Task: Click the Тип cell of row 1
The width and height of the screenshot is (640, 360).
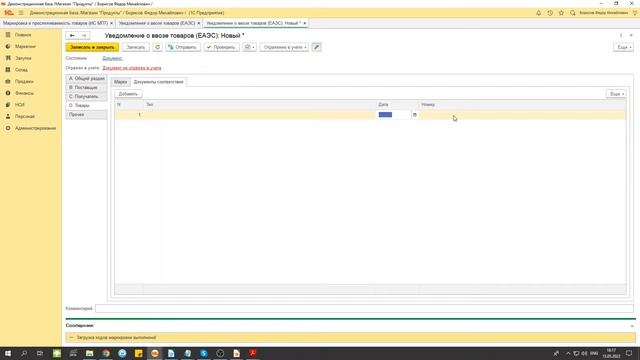Action: pos(260,115)
